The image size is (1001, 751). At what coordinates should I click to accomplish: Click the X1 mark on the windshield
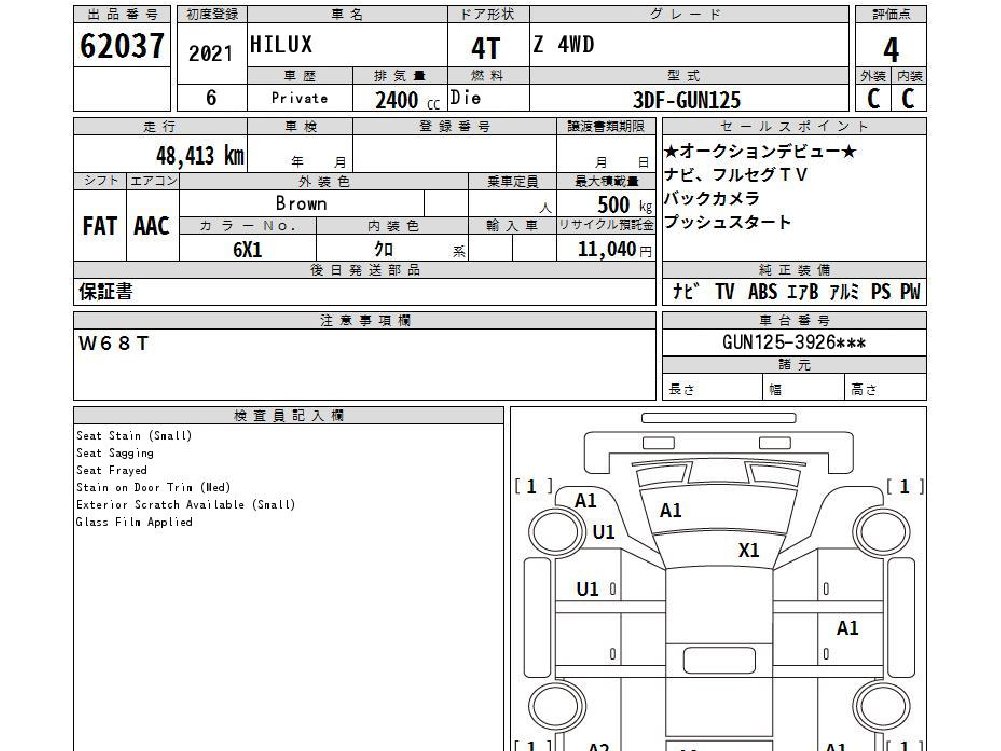pos(749,550)
